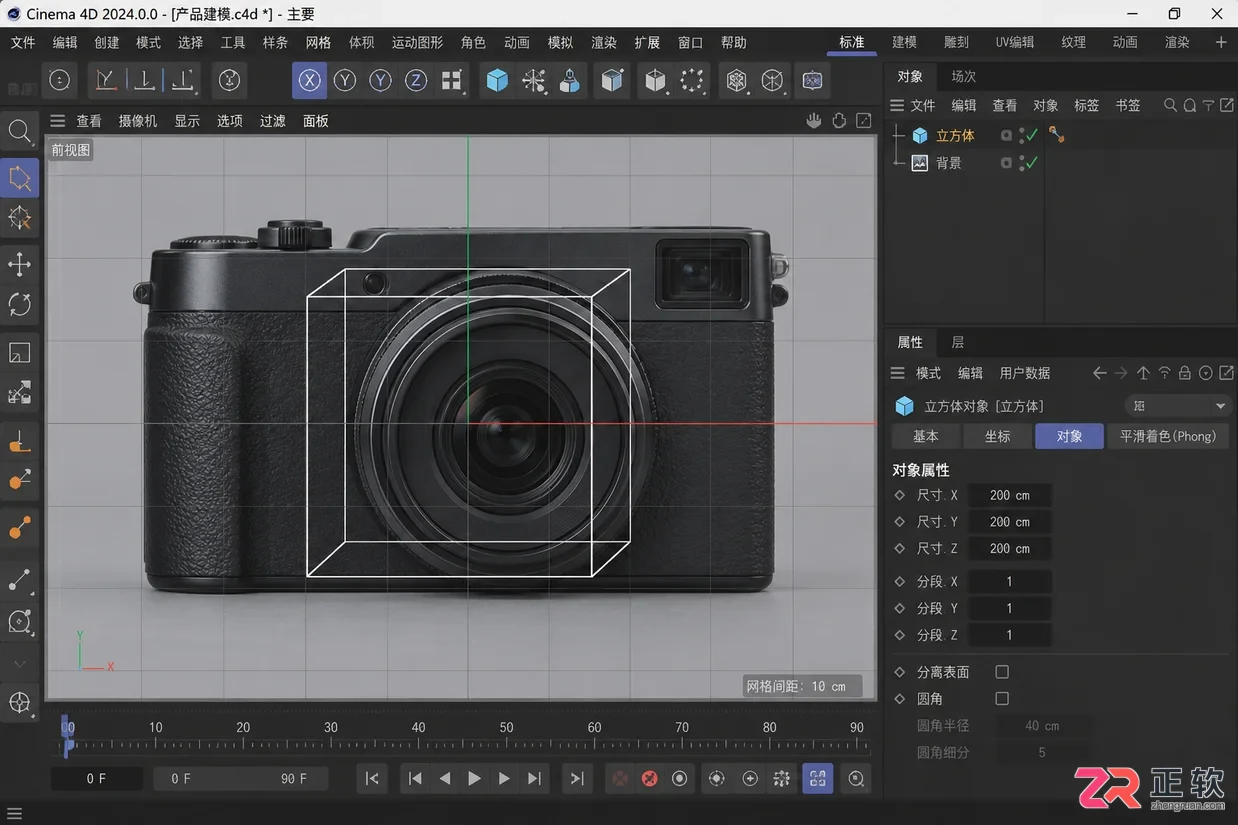Select the Move tool in left toolbar
Viewport: 1238px width, 825px height.
19,264
